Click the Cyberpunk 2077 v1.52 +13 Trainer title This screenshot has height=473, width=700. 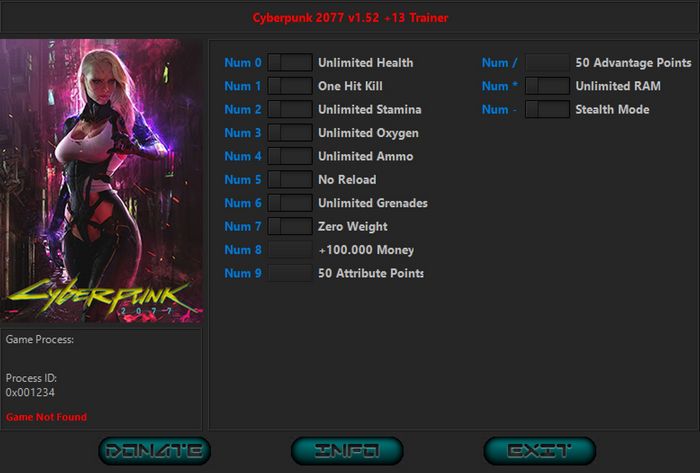[x=350, y=17]
